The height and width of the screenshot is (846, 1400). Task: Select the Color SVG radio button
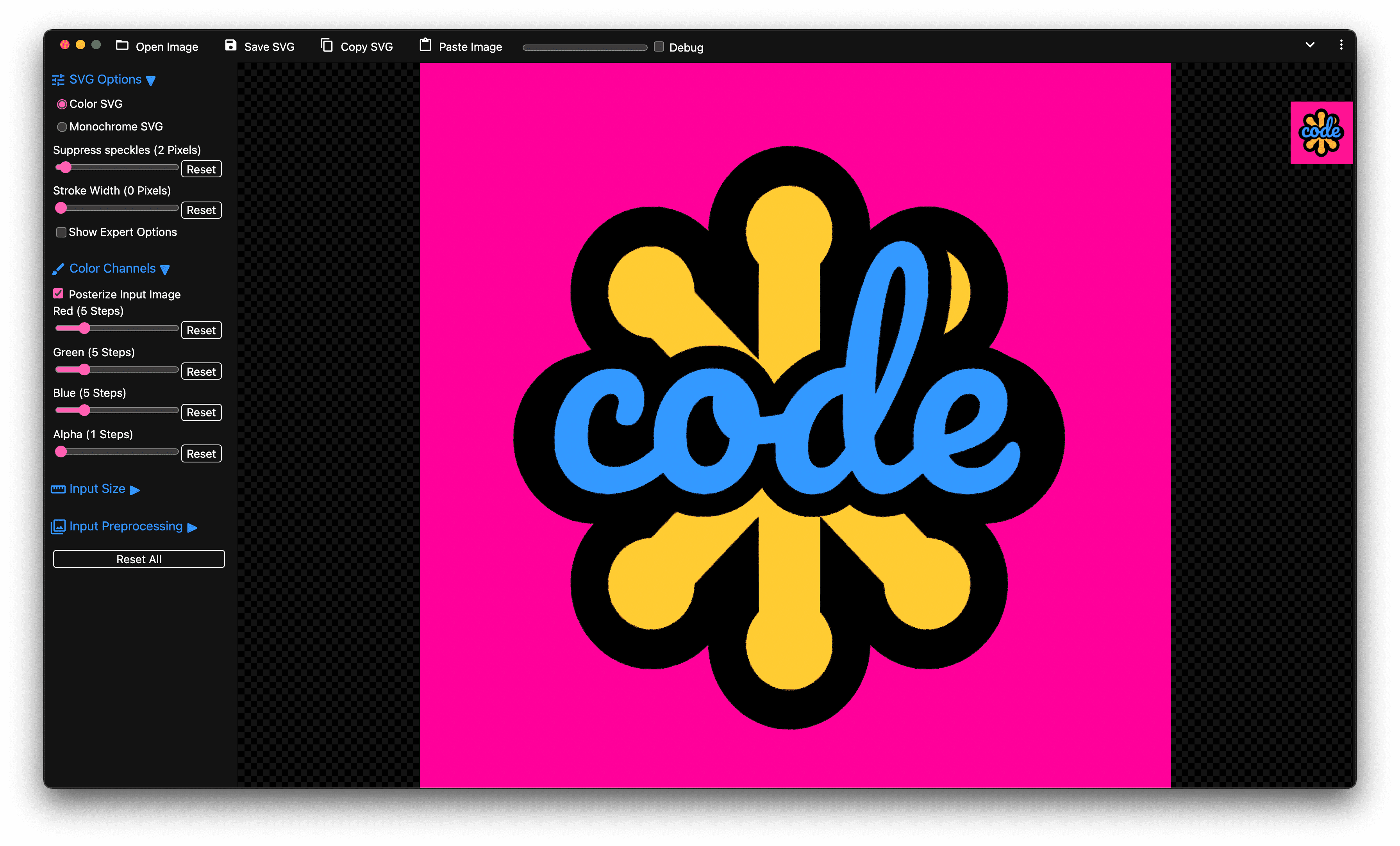click(x=63, y=103)
